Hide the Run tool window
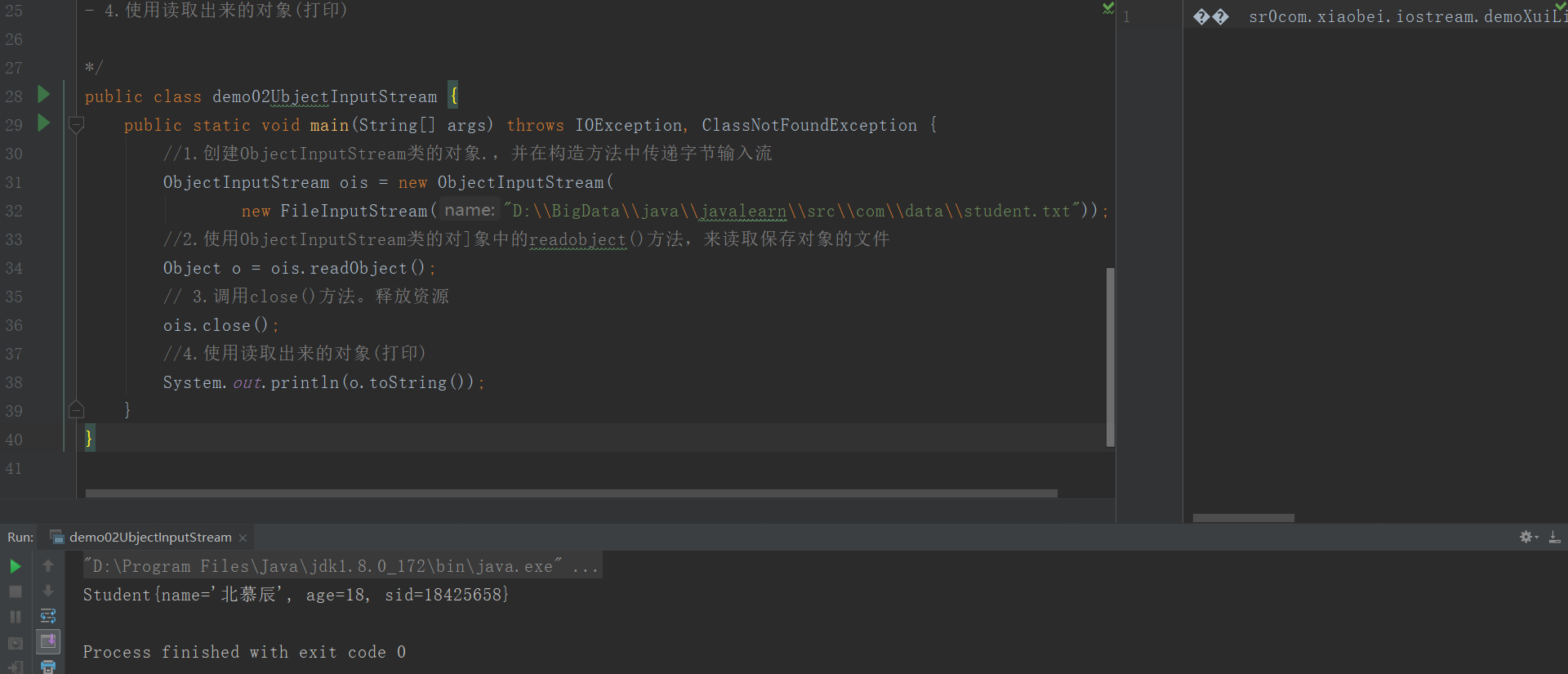 (x=1554, y=537)
